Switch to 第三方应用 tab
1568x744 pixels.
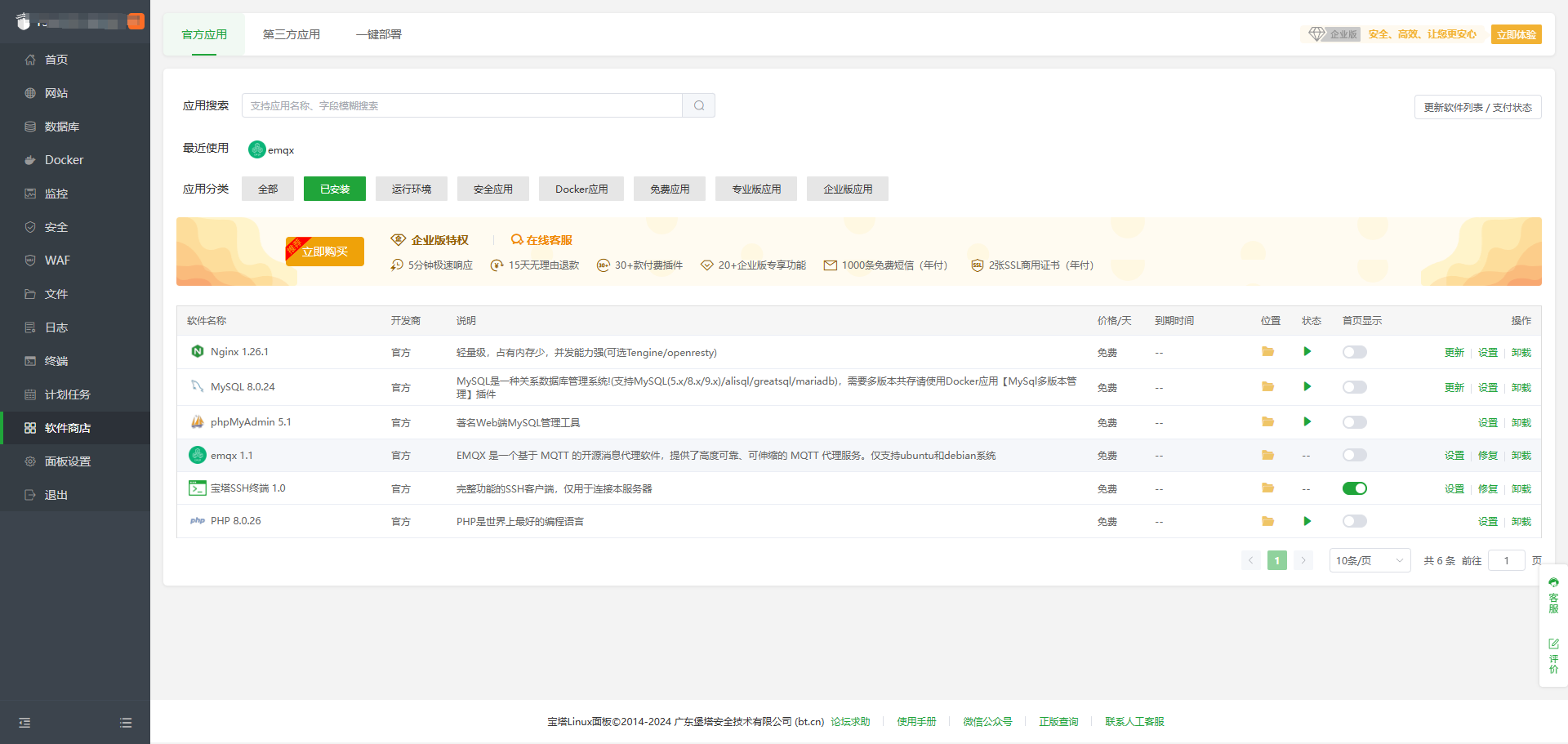(x=292, y=34)
